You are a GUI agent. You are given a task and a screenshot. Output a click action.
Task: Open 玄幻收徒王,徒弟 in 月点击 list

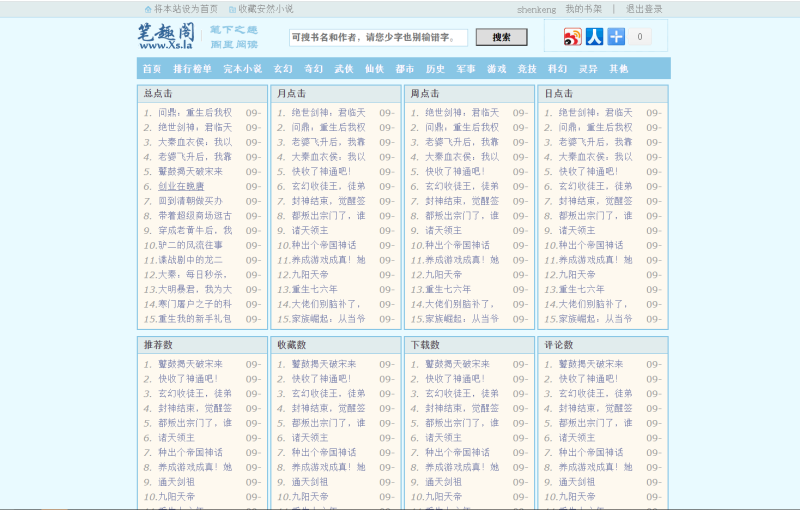pyautogui.click(x=329, y=187)
